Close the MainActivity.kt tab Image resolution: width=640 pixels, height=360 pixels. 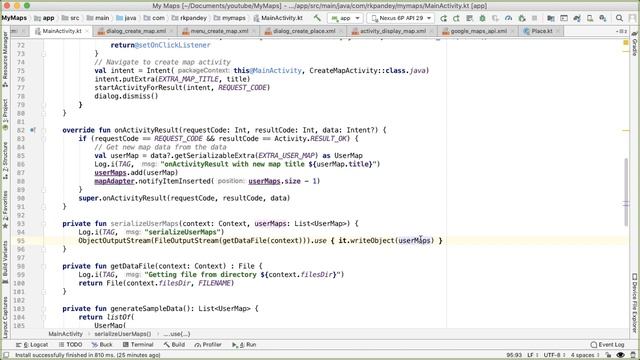tap(87, 31)
